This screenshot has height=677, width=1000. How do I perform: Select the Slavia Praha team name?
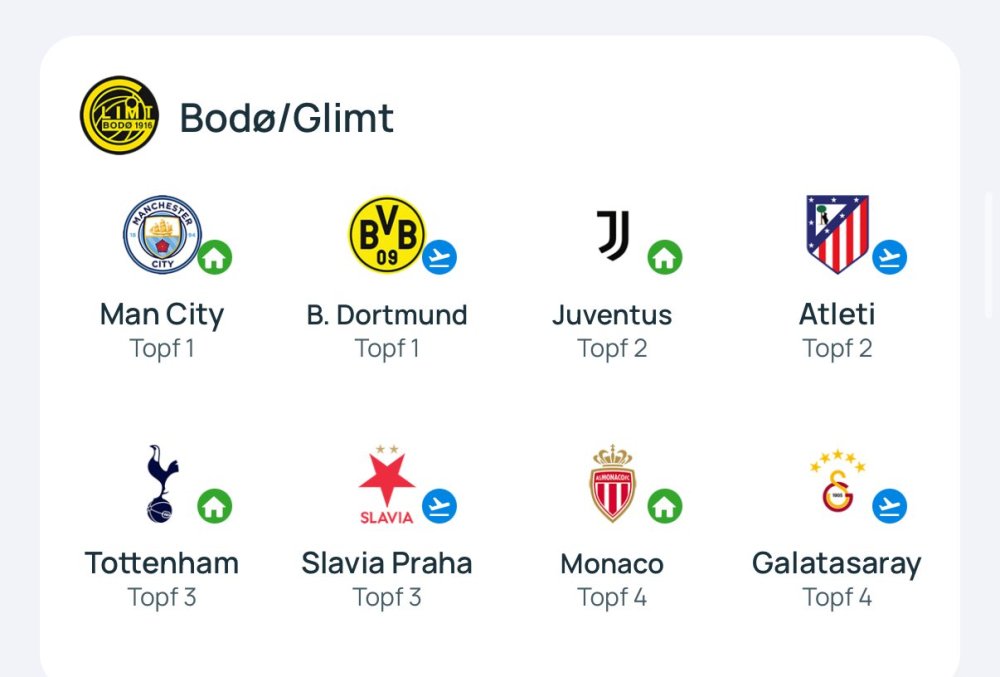[387, 563]
